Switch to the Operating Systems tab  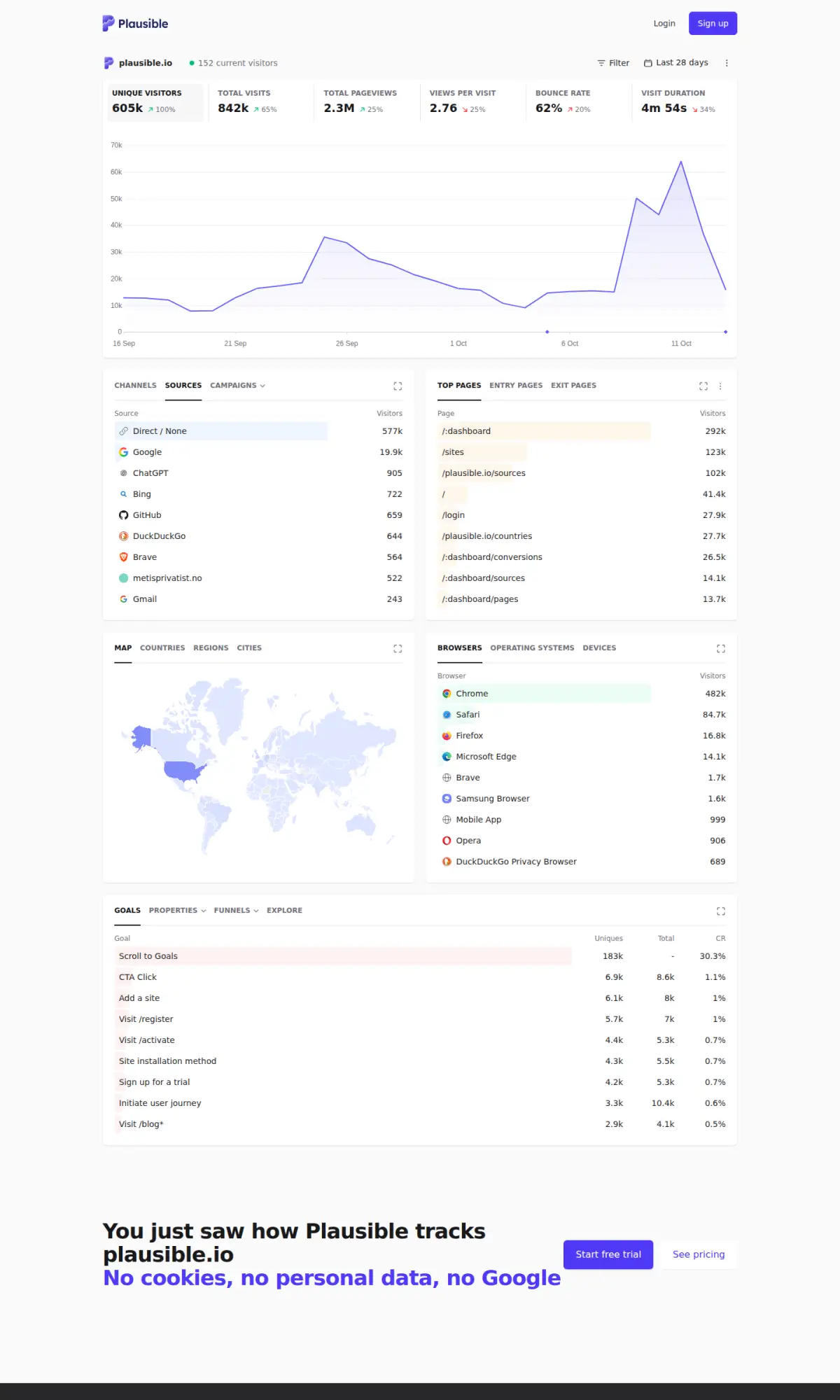(x=532, y=648)
